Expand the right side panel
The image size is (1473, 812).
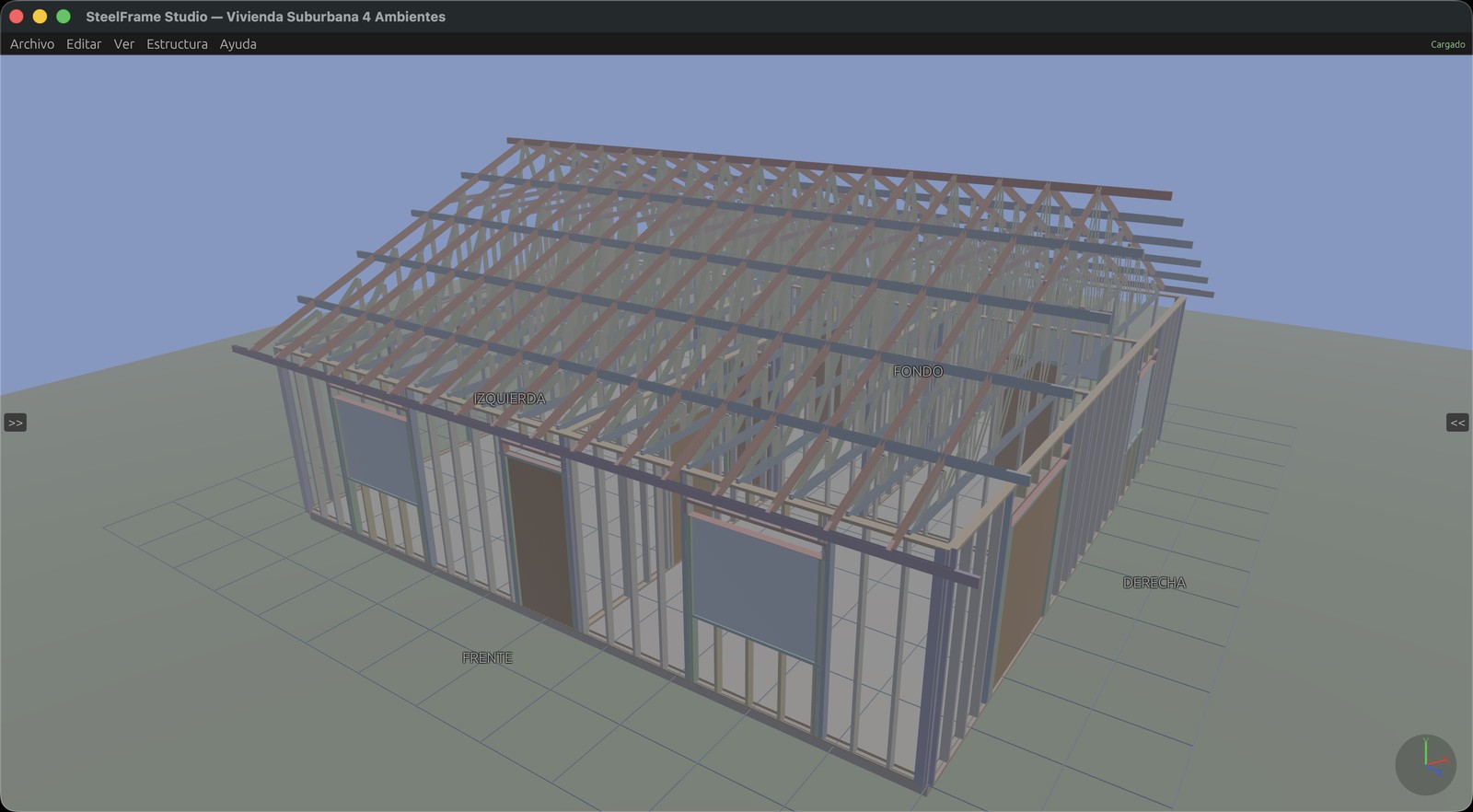click(1457, 423)
